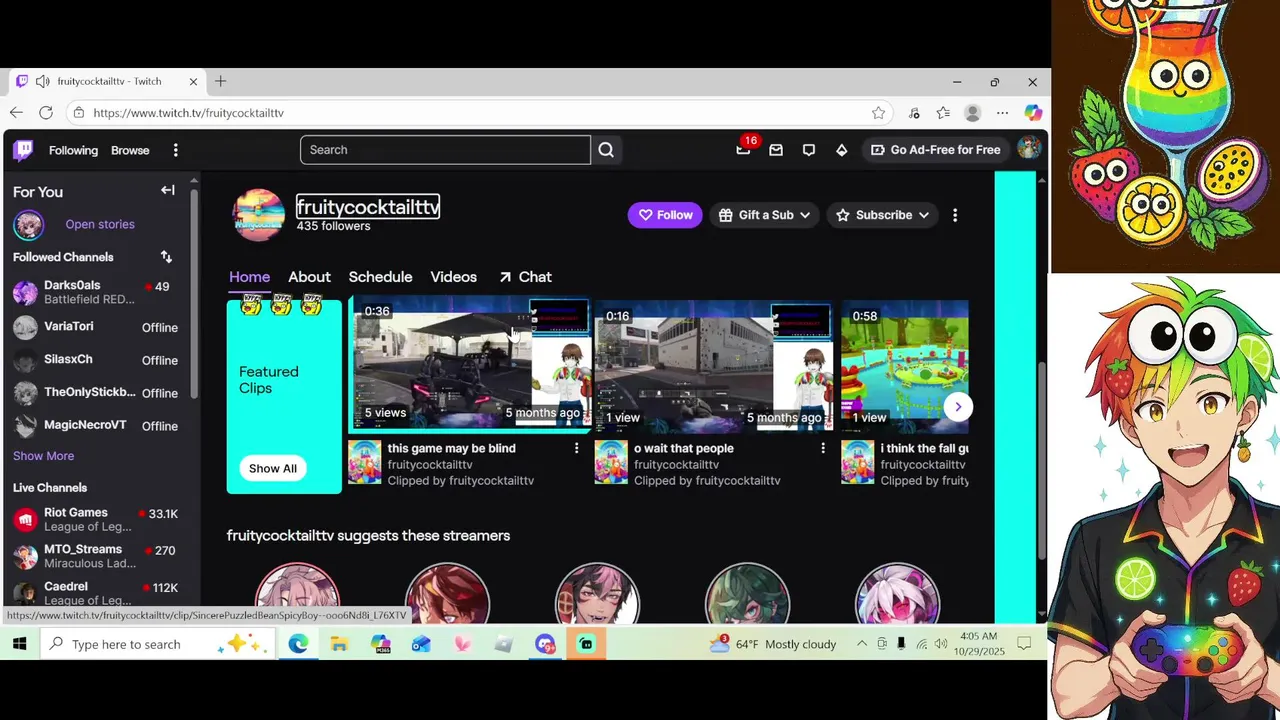Play the 0:16 'o wait that people' clip
Viewport: 1280px width, 720px height.
(714, 366)
